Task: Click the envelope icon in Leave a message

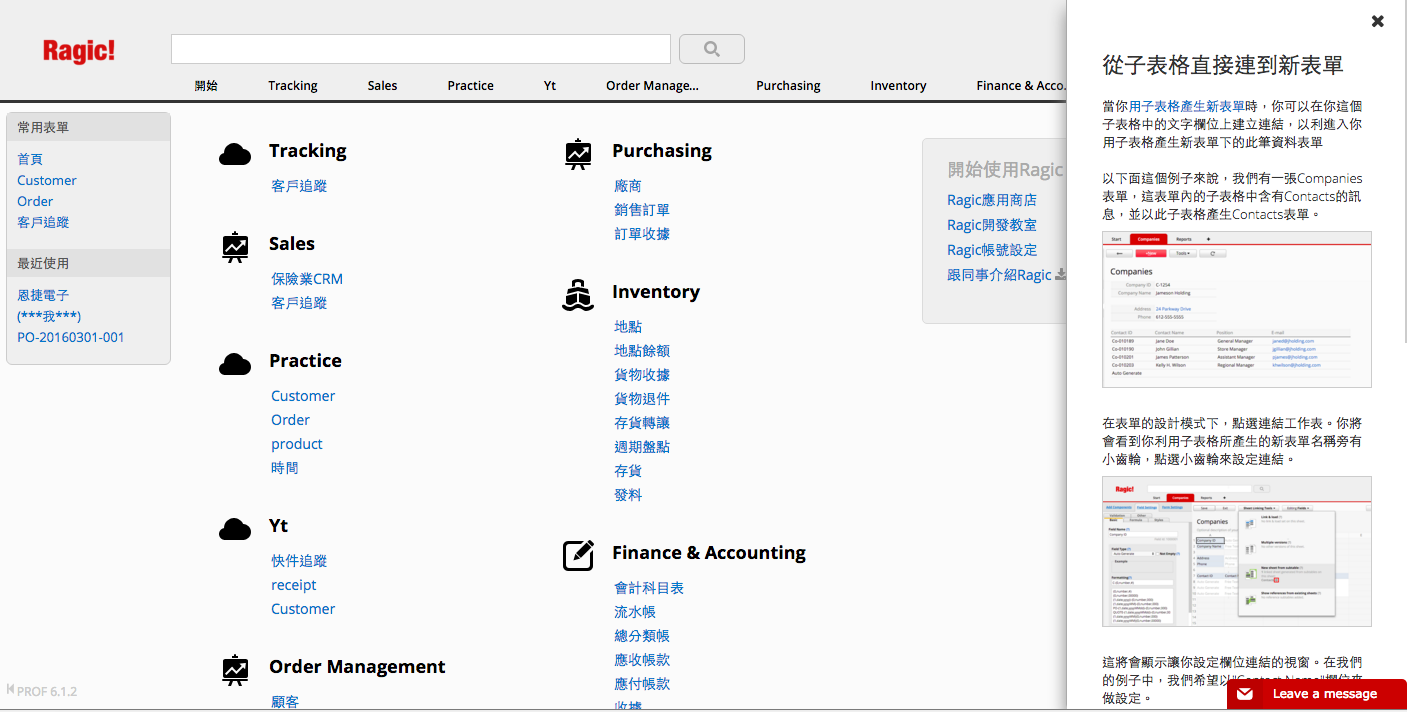Action: click(x=1245, y=694)
